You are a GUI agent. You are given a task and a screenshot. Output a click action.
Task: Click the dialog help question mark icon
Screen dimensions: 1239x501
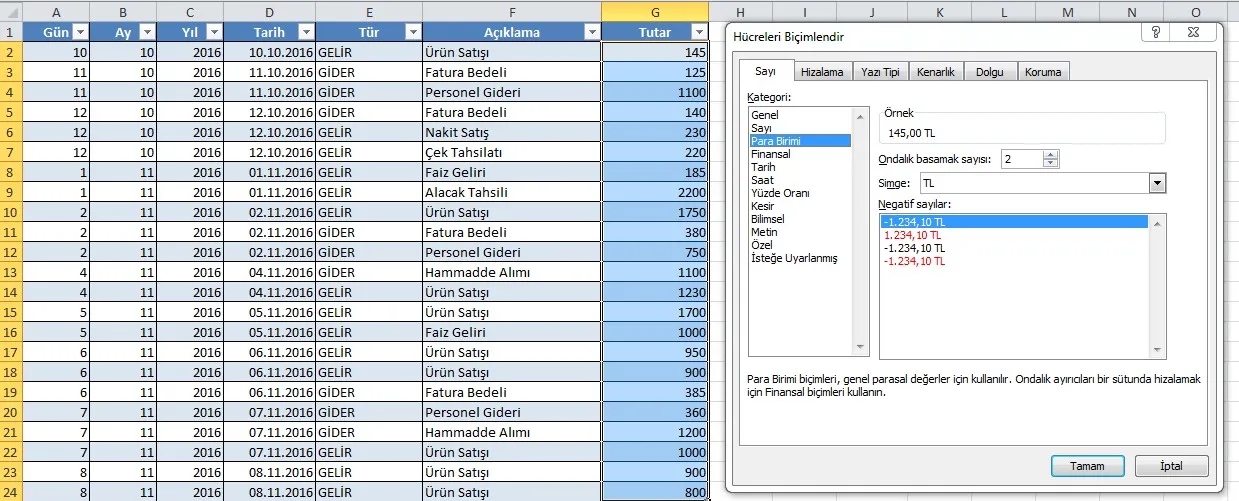tap(1156, 32)
